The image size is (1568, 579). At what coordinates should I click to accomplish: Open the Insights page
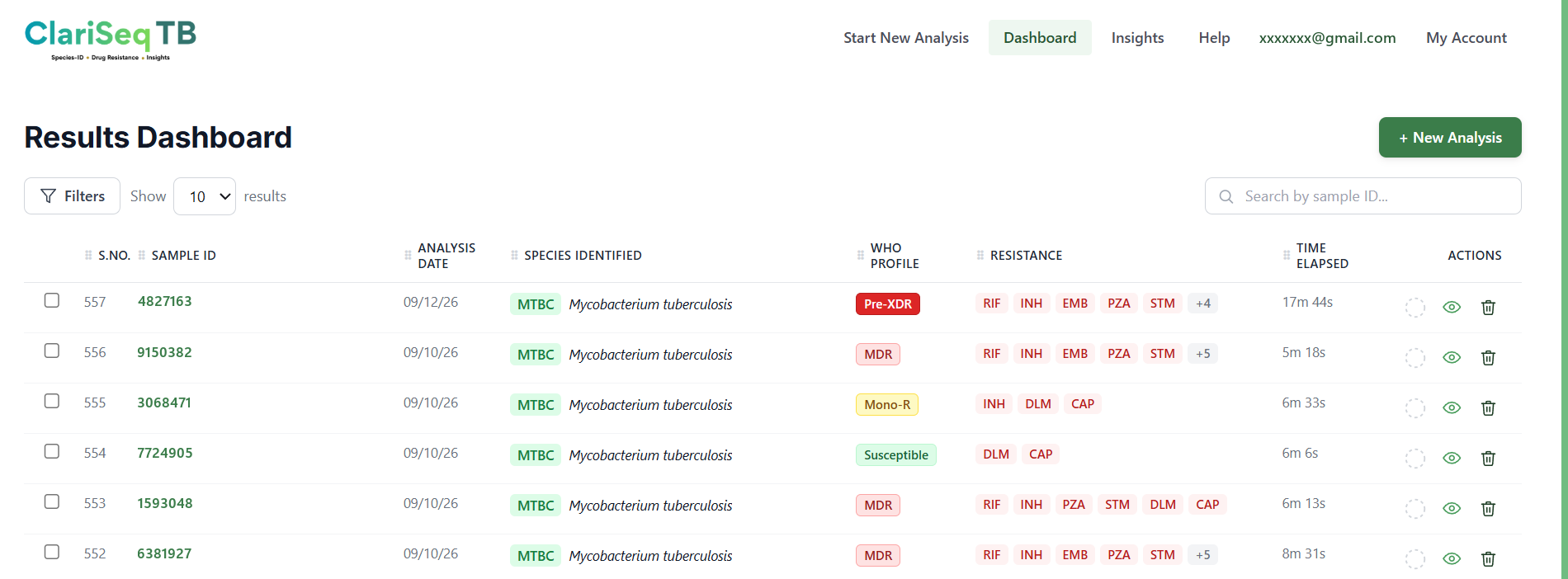pyautogui.click(x=1137, y=38)
